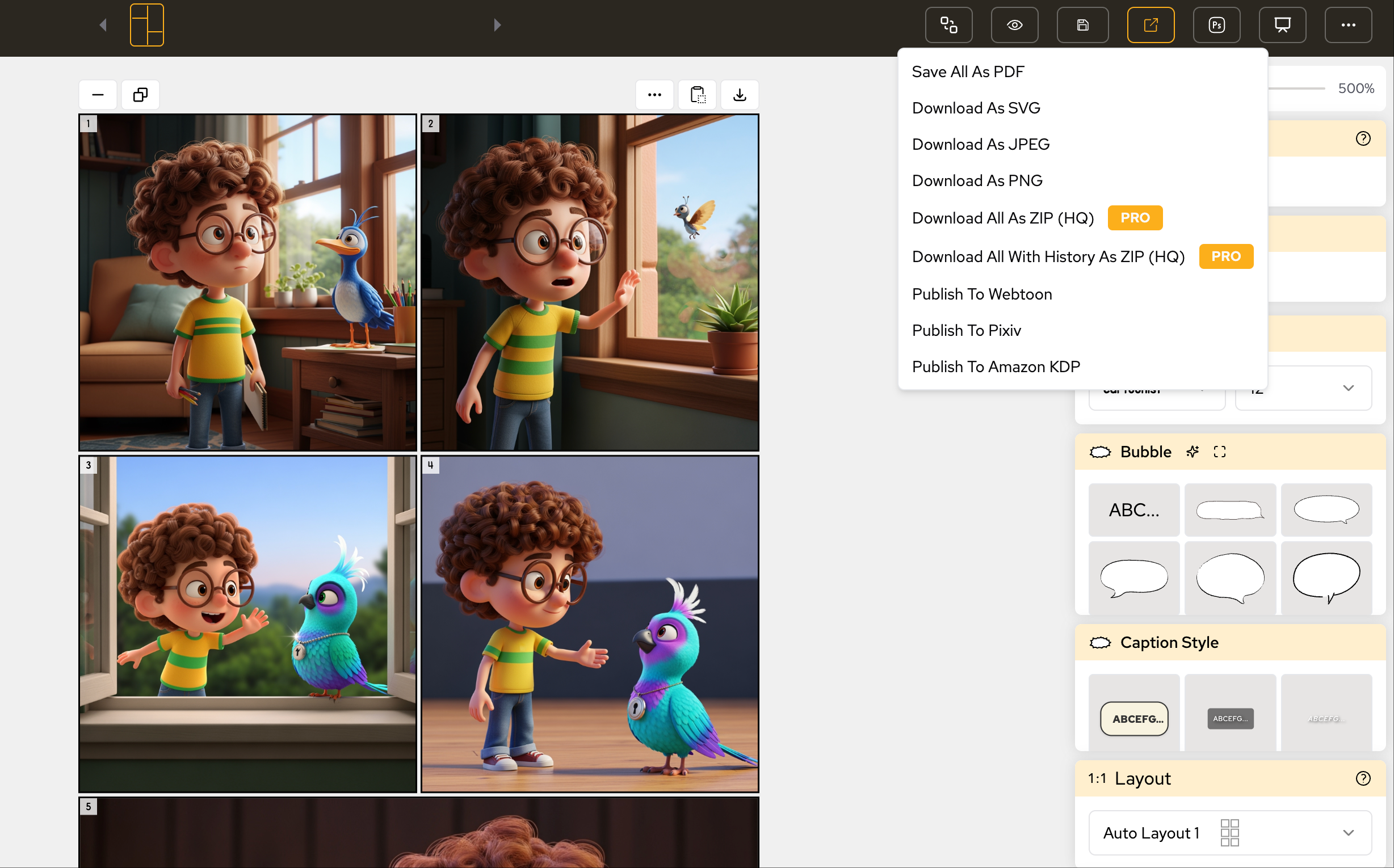Toggle the eye preview button
Image resolution: width=1394 pixels, height=868 pixels.
tap(1014, 25)
